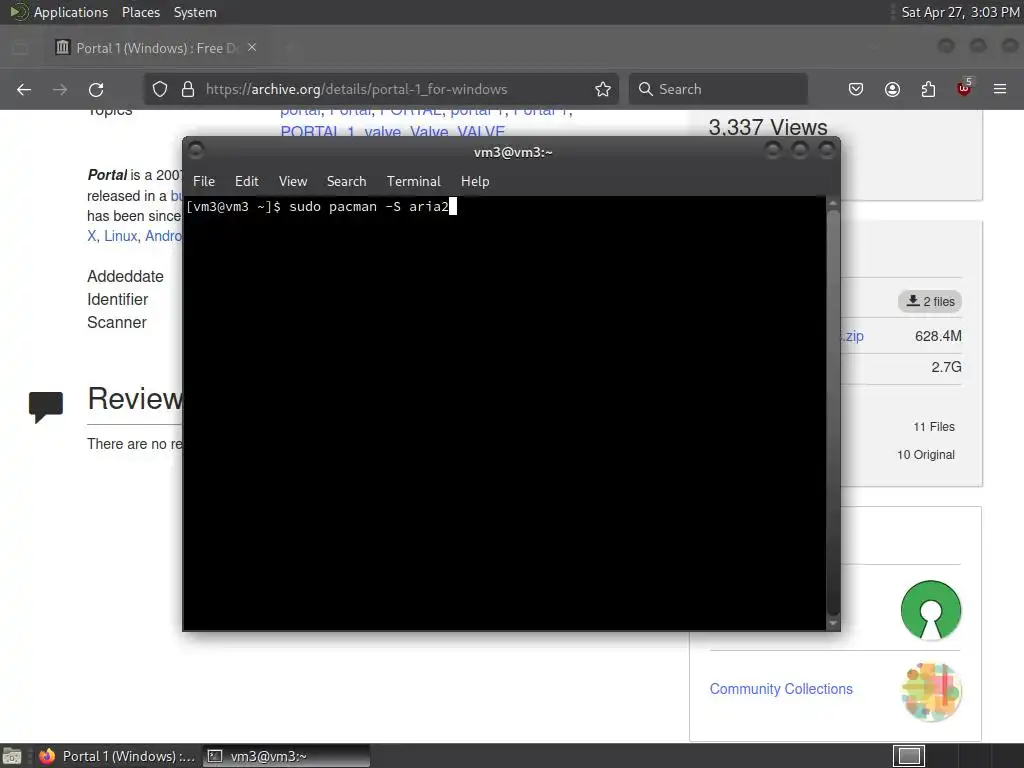This screenshot has height=768, width=1024.
Task: Close the Portal 1 (Windows) tab
Action: pos(252,48)
